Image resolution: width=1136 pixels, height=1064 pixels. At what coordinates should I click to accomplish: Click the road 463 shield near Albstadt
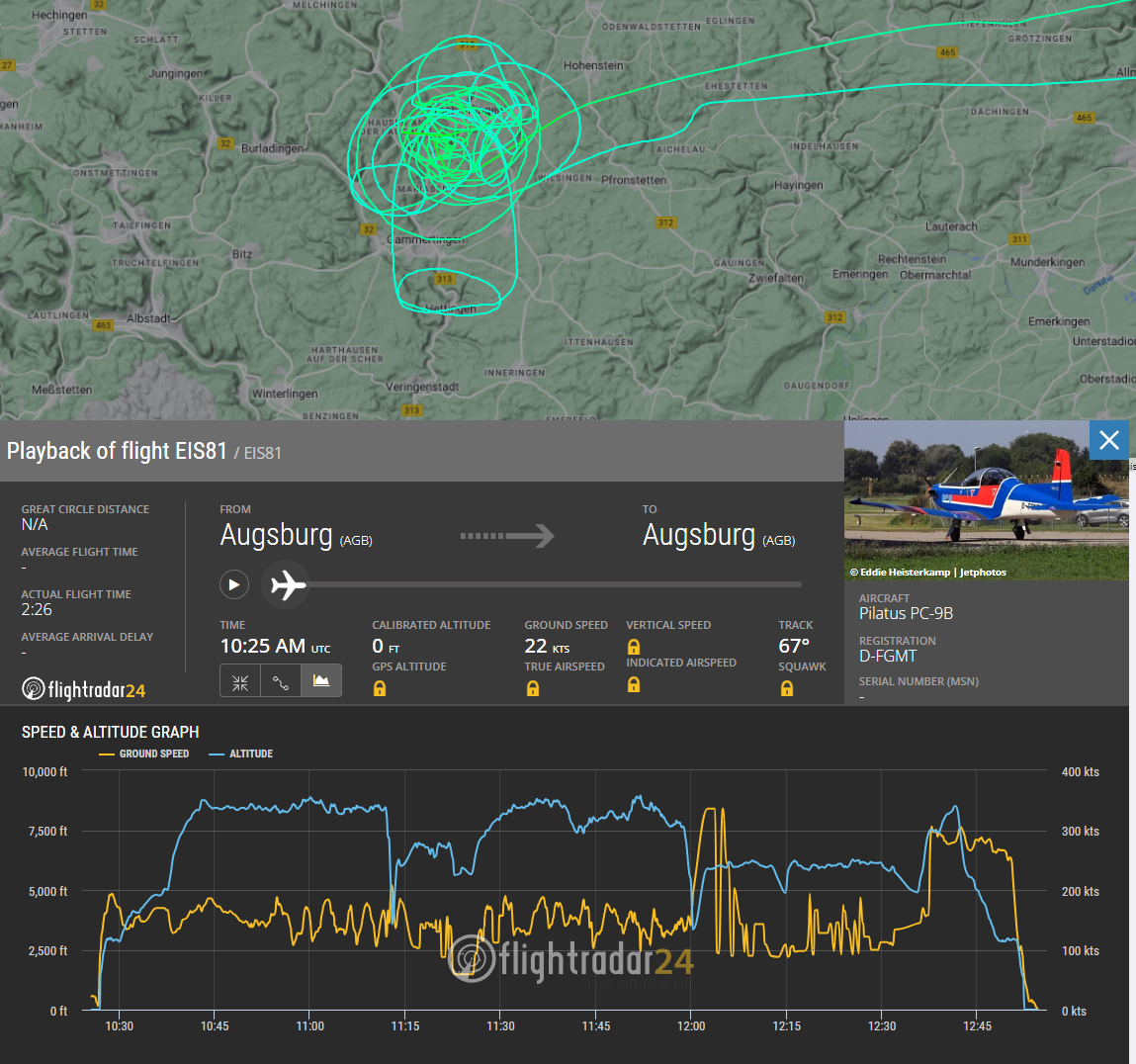tap(103, 325)
